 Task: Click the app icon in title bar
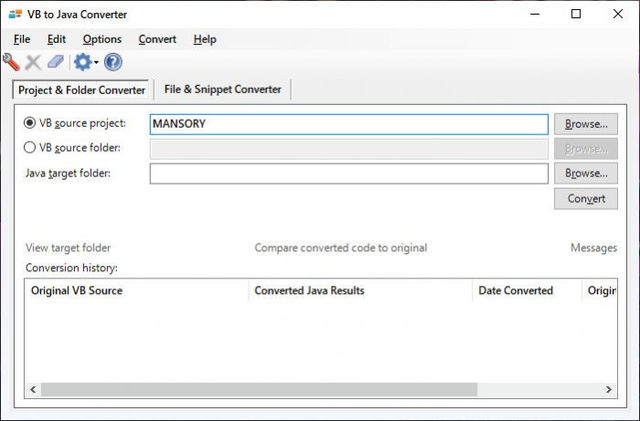click(14, 14)
